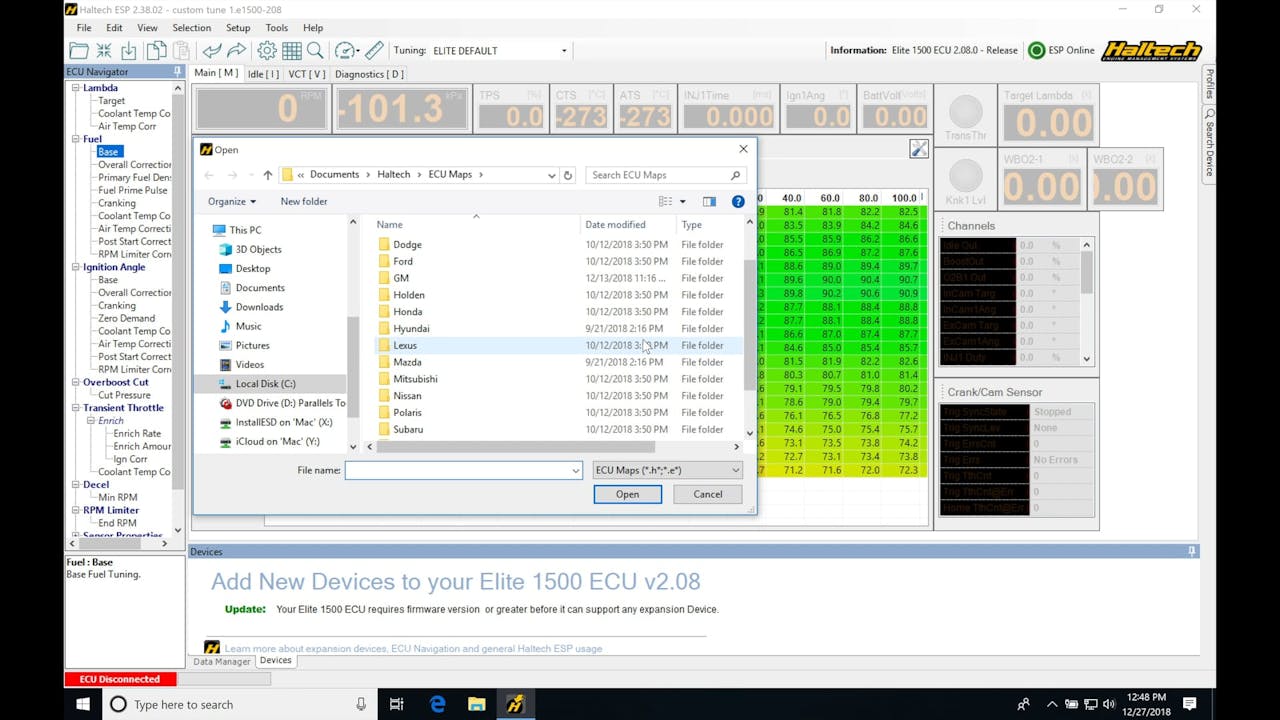Click the ESP Online status indicator
This screenshot has height=720, width=1280.
[x=1055, y=49]
